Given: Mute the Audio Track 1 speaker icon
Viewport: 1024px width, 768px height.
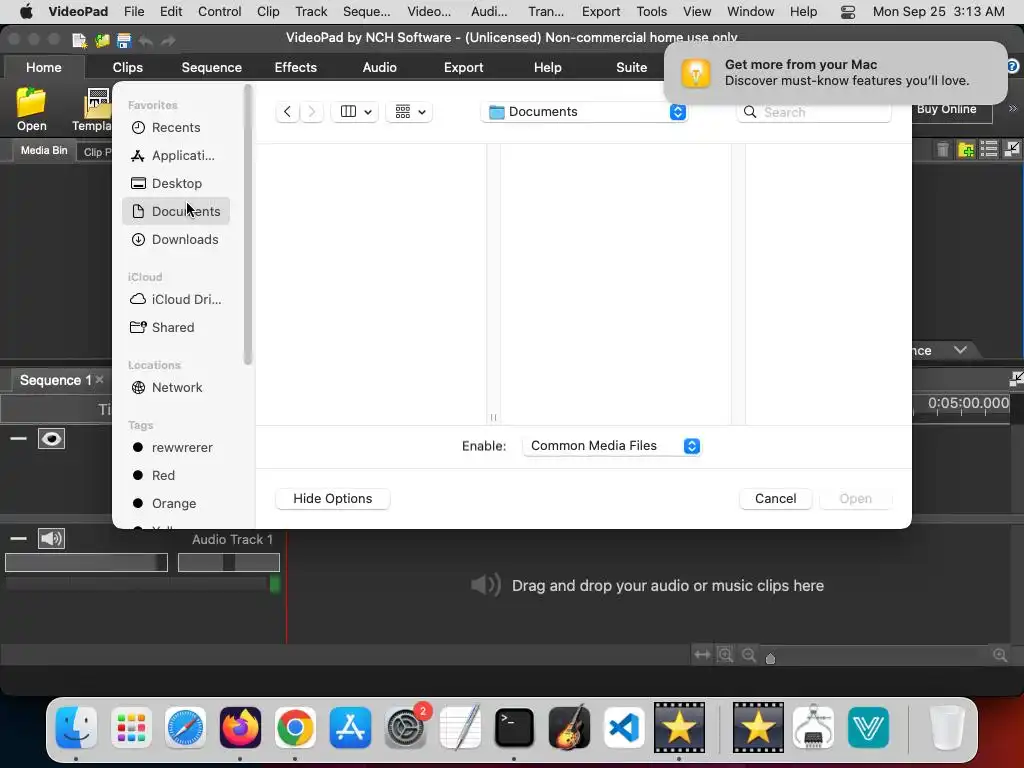Looking at the screenshot, I should 52,539.
